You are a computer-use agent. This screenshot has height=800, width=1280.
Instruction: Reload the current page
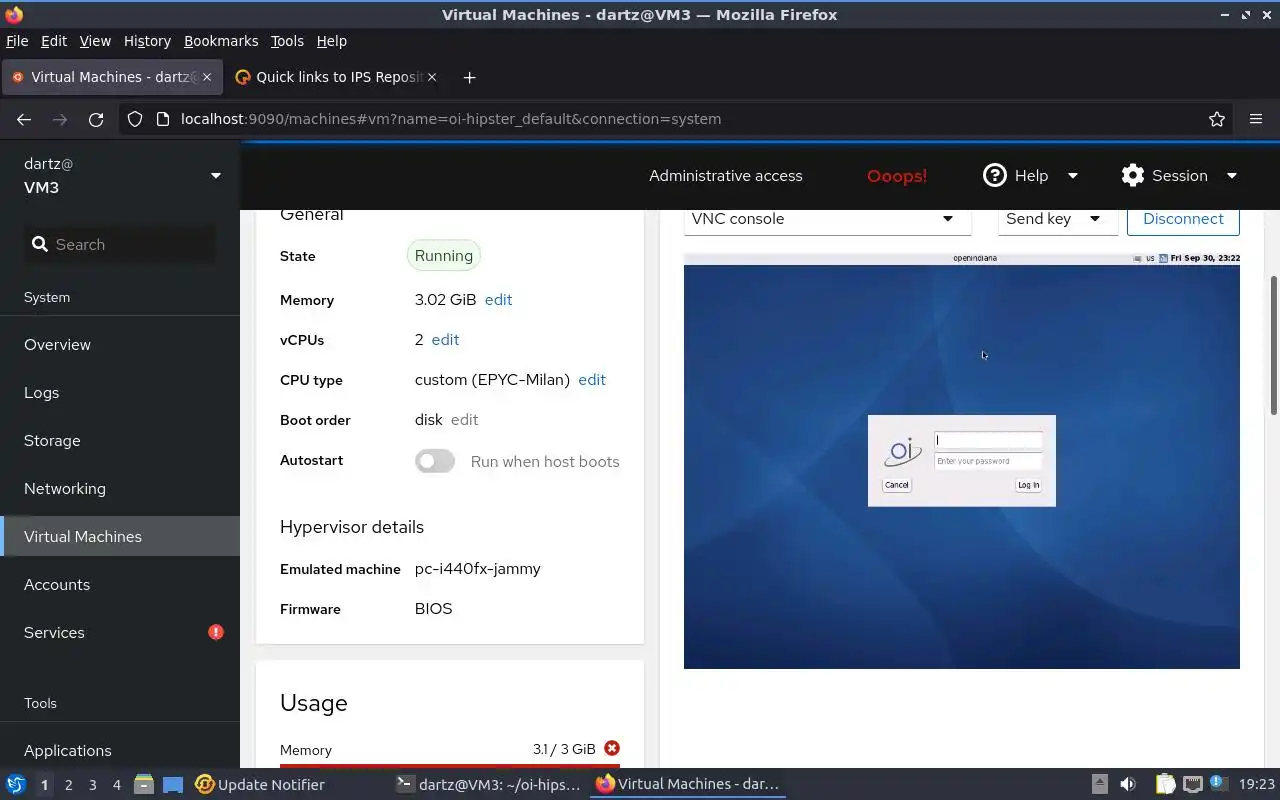point(96,119)
